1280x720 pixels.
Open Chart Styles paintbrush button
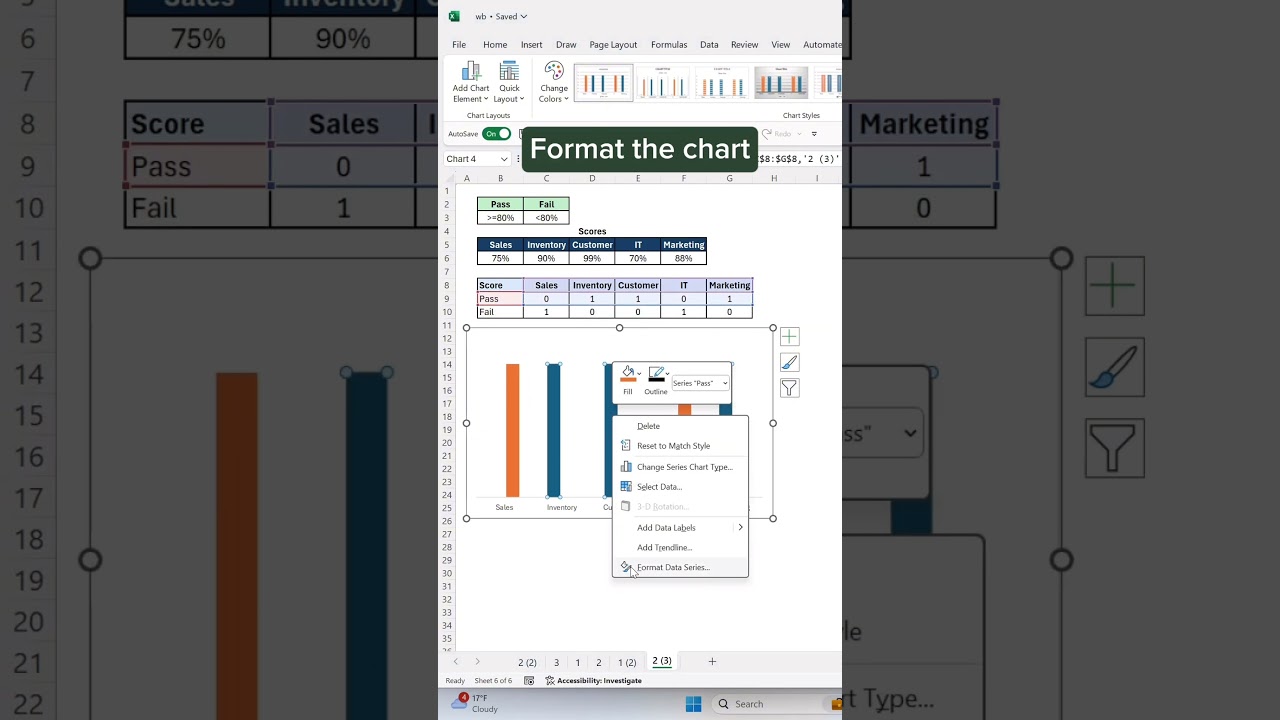click(789, 362)
